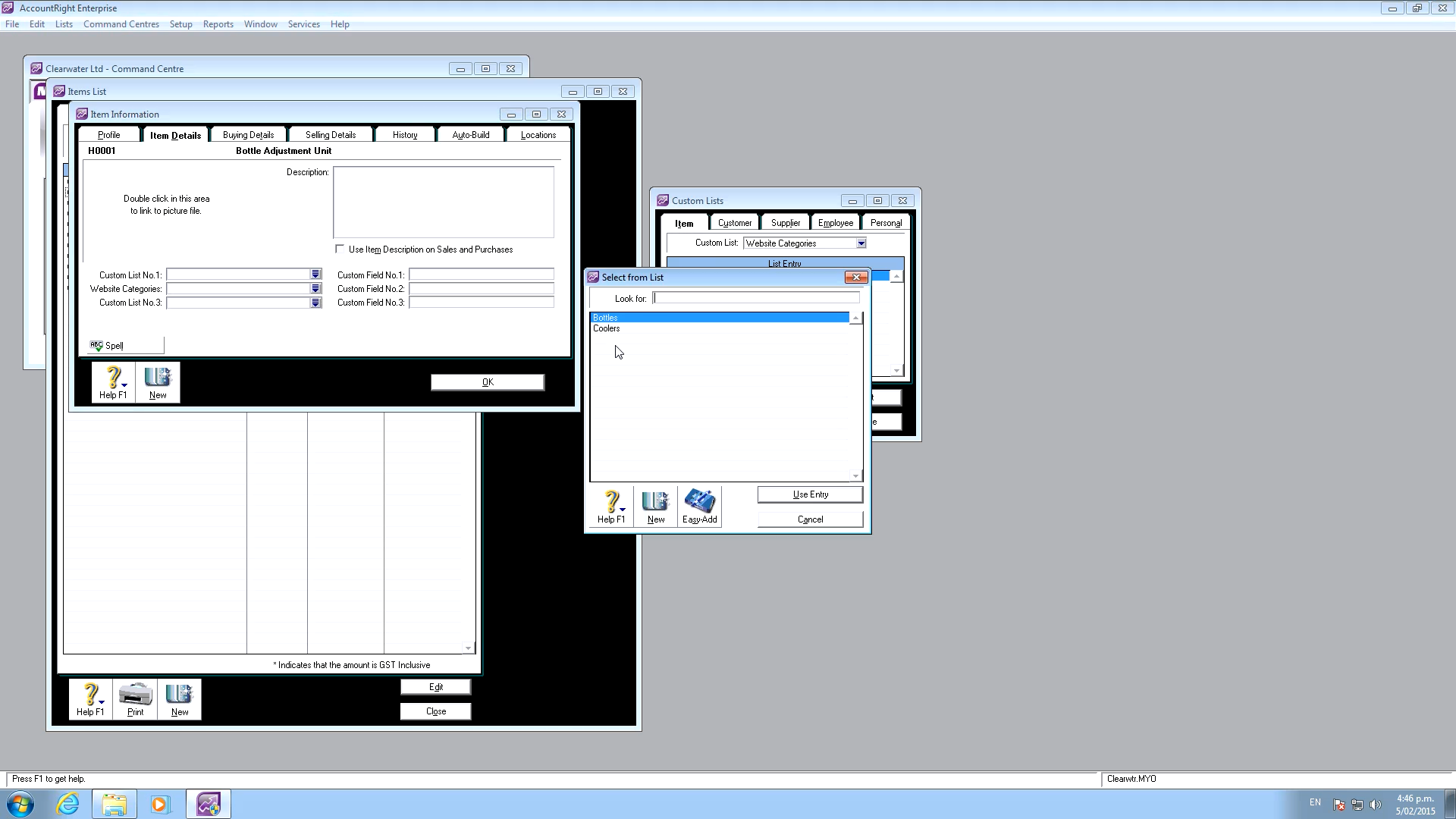The image size is (1456, 819).
Task: Click the Look for input field
Action: pyautogui.click(x=756, y=298)
